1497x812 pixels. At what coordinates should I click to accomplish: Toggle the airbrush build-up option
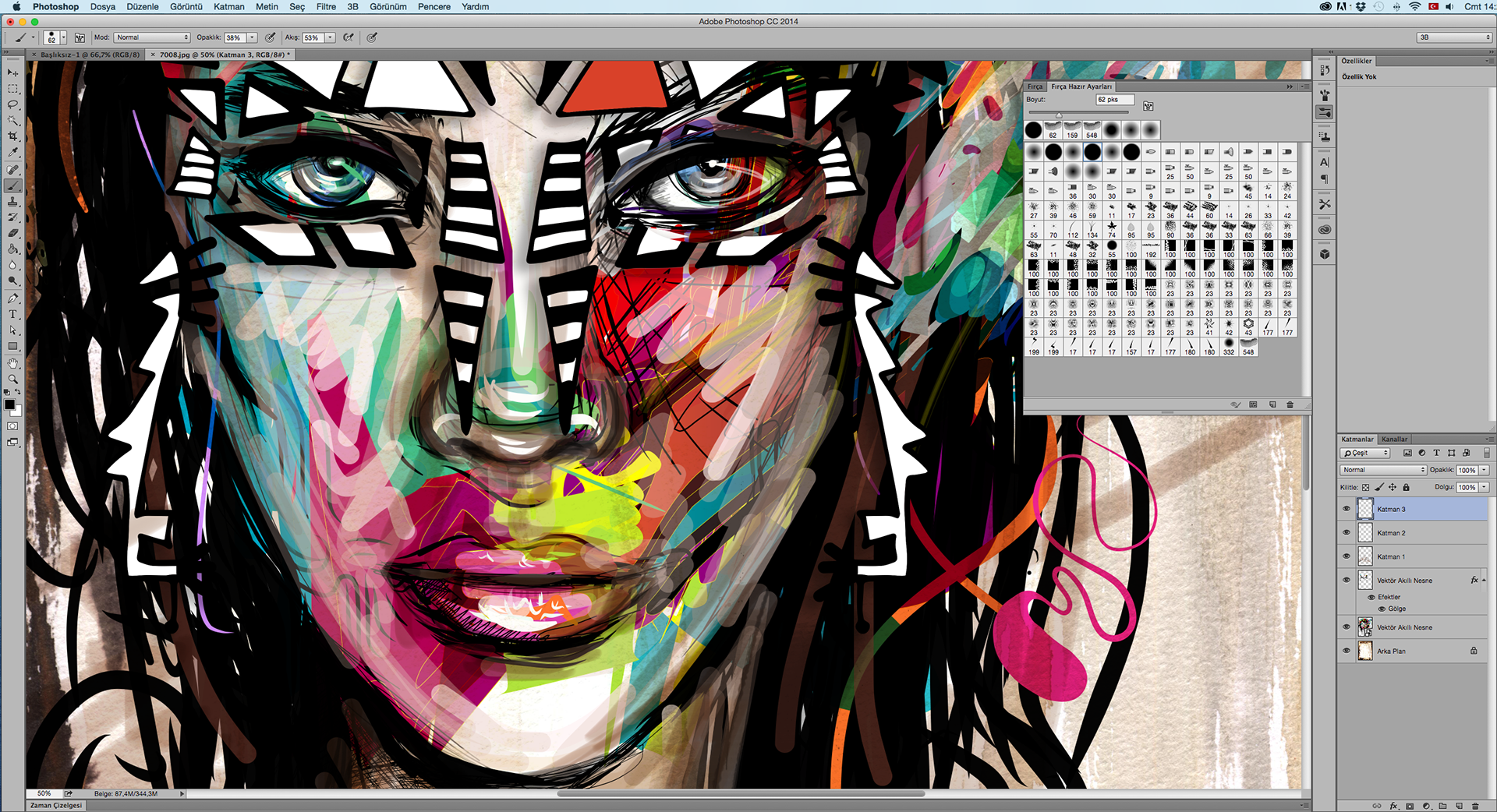coord(349,37)
